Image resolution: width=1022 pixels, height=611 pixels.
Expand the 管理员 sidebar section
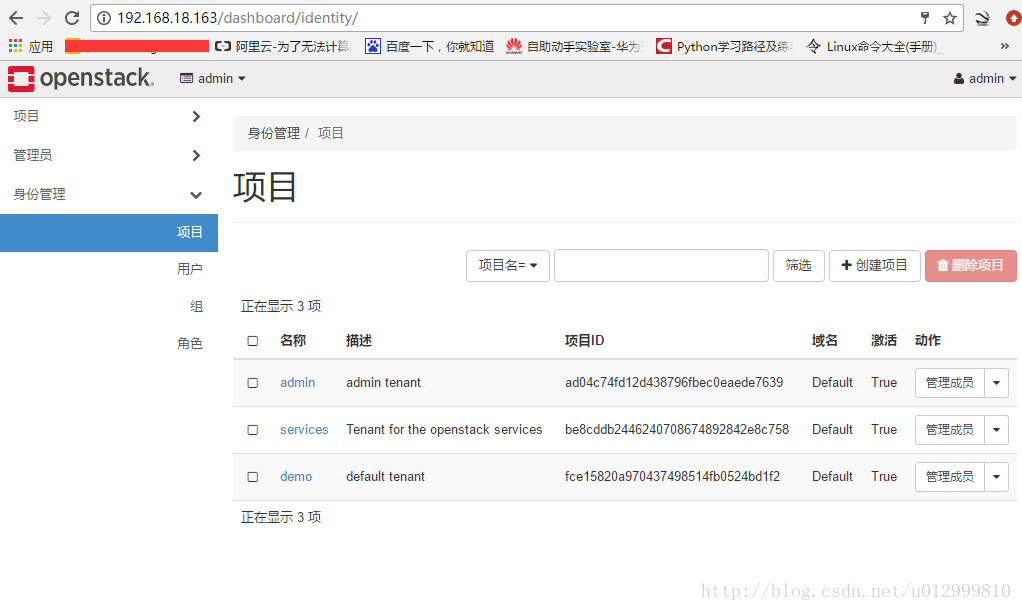pyautogui.click(x=109, y=155)
